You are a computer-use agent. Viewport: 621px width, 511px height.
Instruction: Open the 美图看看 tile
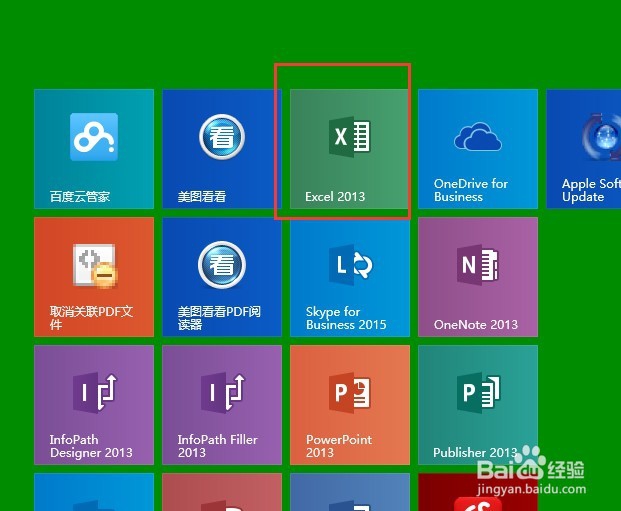[222, 149]
